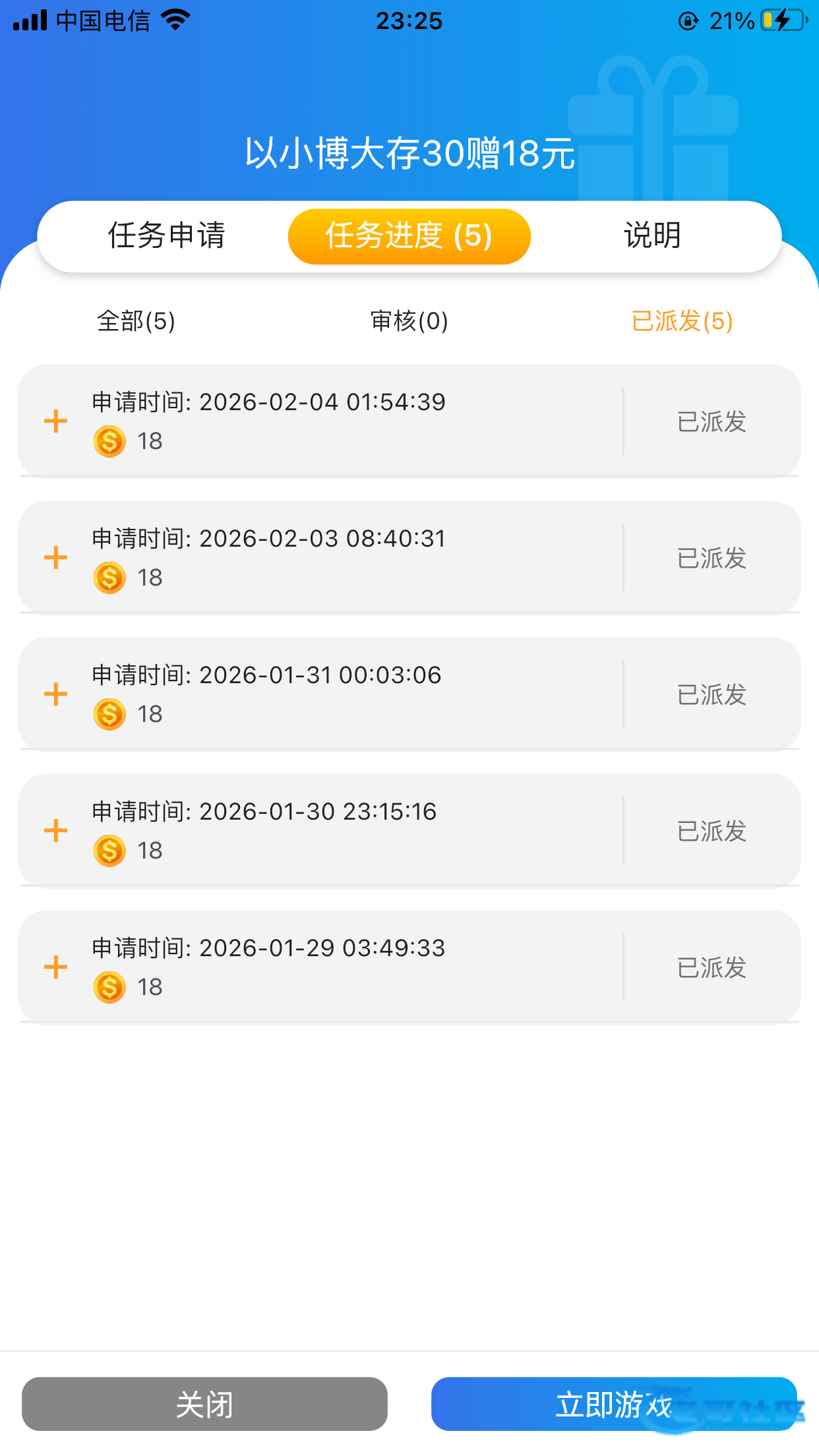The height and width of the screenshot is (1456, 819).
Task: Expand the 2026-01-29 03:49:33 record plus icon
Action: (56, 967)
